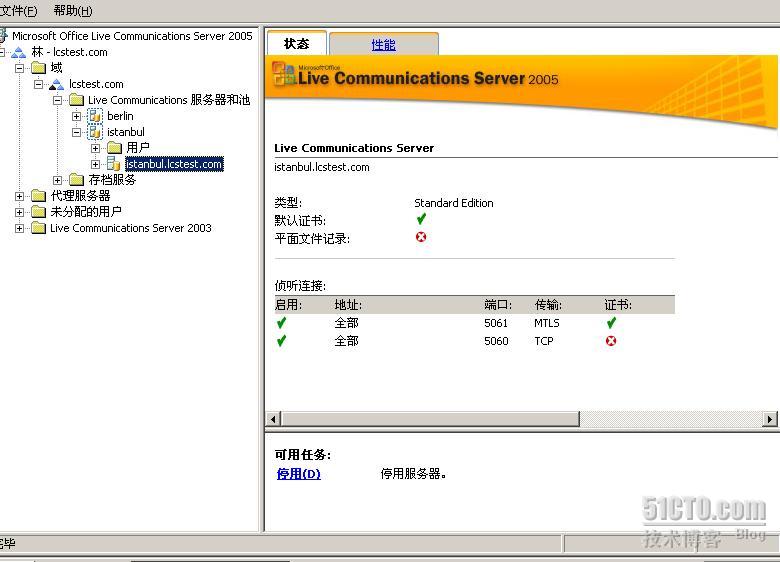Select Microsoft Office Live Communications Server 2005 root
Image resolution: width=780 pixels, height=562 pixels.
pos(132,36)
